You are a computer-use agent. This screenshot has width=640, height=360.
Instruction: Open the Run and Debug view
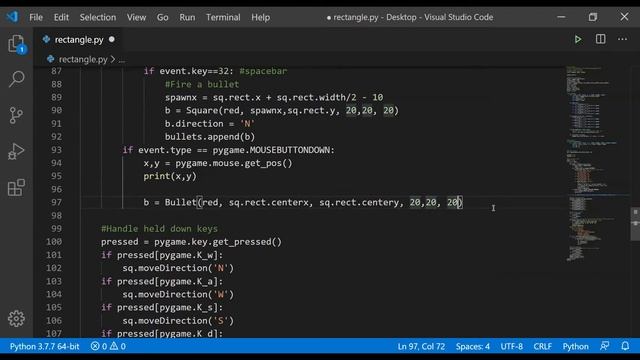[16, 151]
